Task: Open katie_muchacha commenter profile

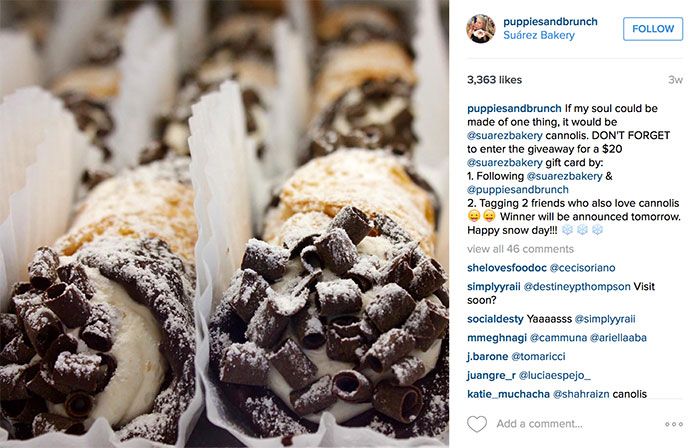Action: click(x=508, y=394)
